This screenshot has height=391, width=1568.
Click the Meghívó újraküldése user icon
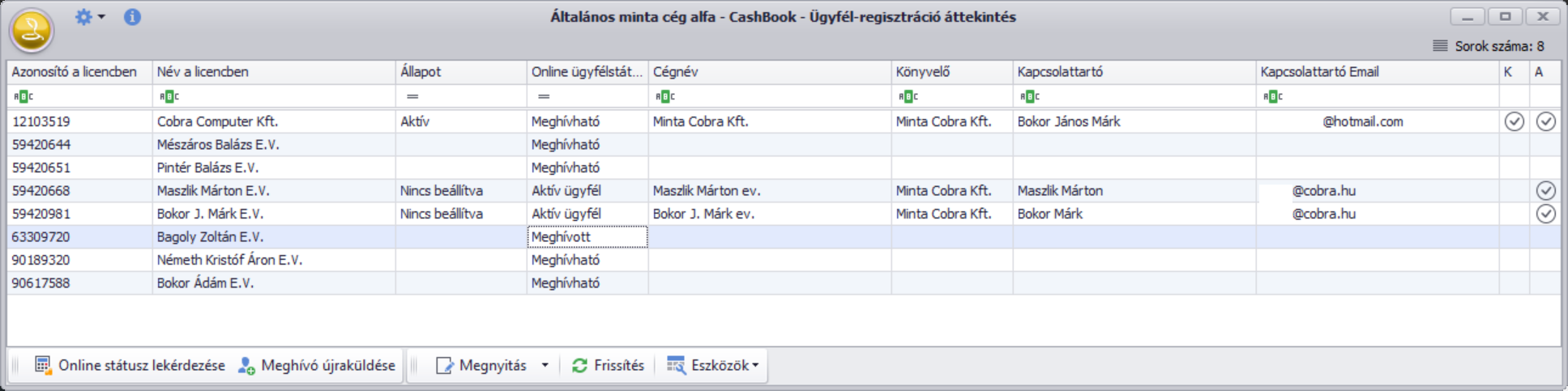(246, 365)
